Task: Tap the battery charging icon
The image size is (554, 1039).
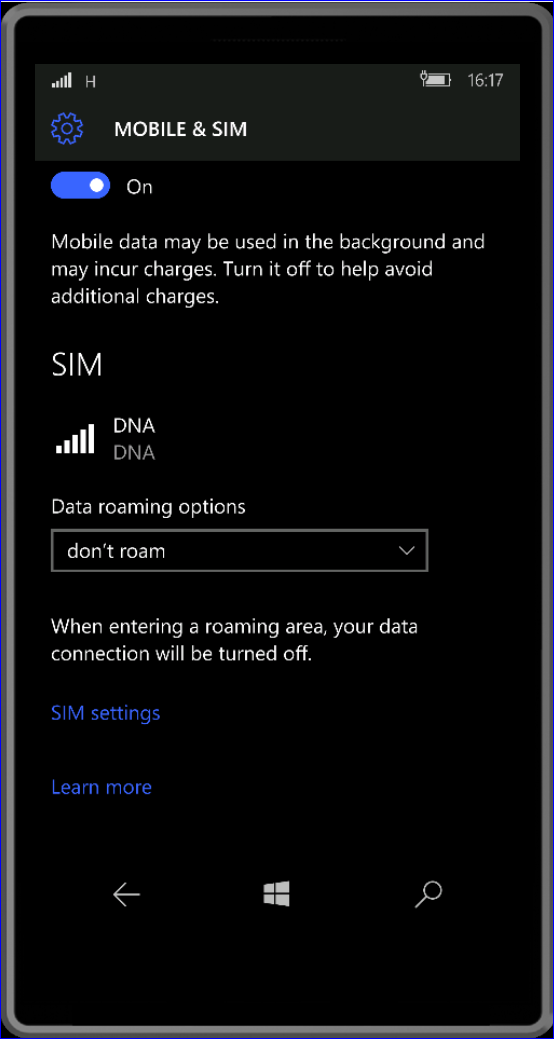Action: click(x=435, y=80)
